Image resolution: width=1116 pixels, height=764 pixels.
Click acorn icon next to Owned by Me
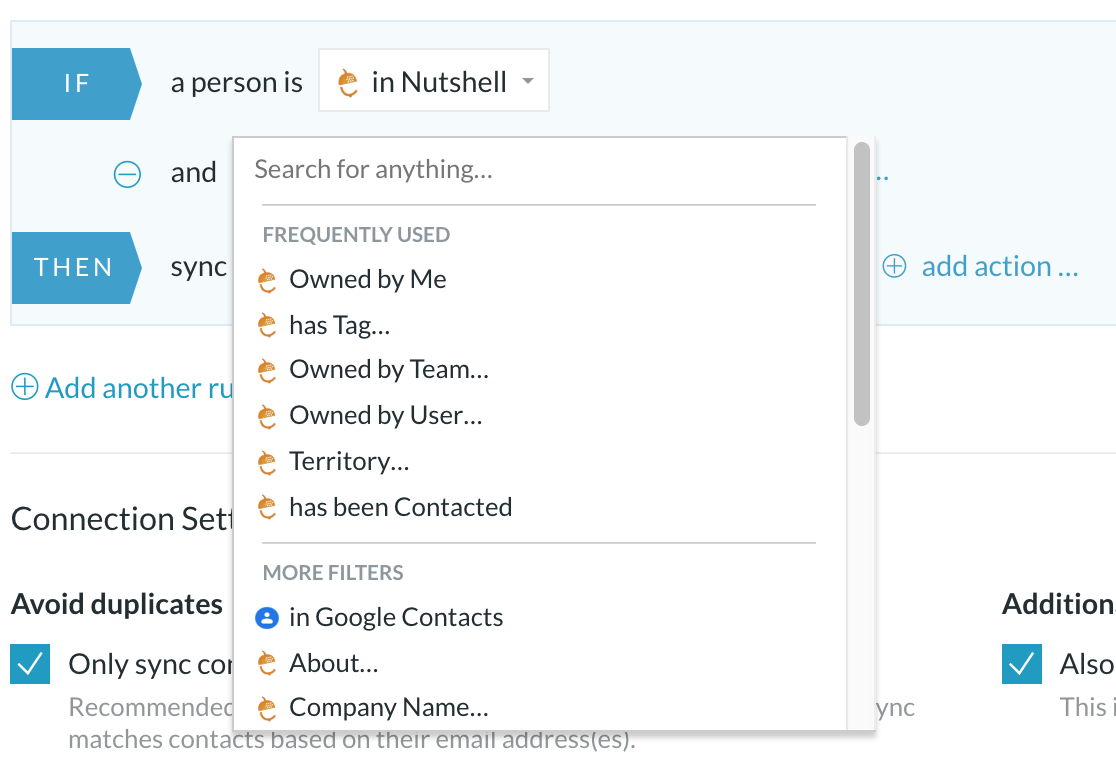coord(267,281)
